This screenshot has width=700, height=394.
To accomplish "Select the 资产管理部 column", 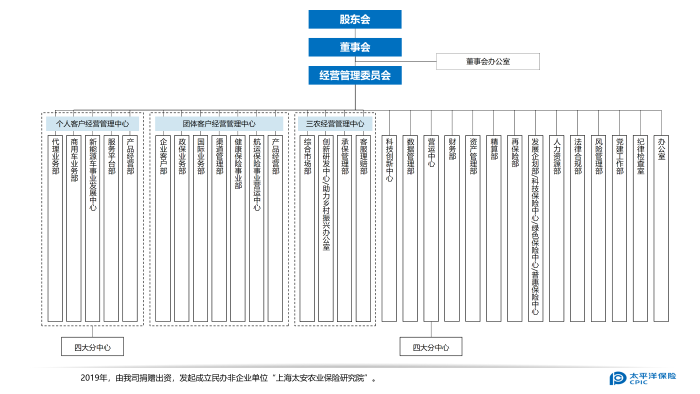I will 473,228.
